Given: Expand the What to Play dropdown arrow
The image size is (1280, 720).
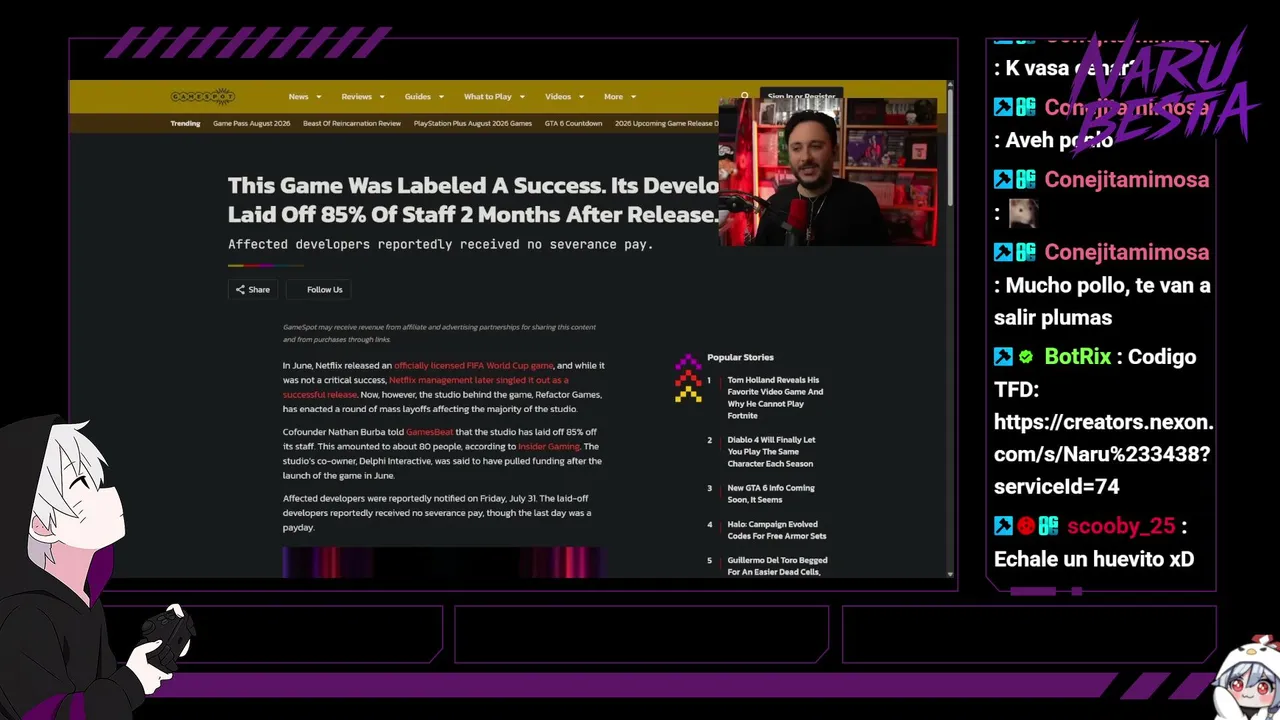Looking at the screenshot, I should point(521,97).
